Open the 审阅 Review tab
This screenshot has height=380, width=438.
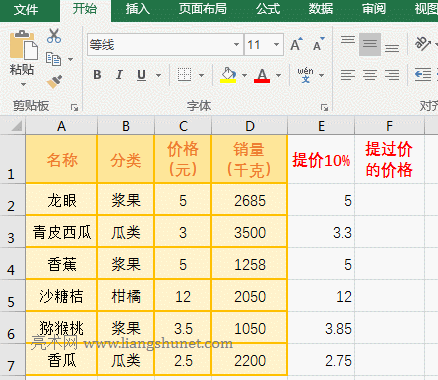374,9
